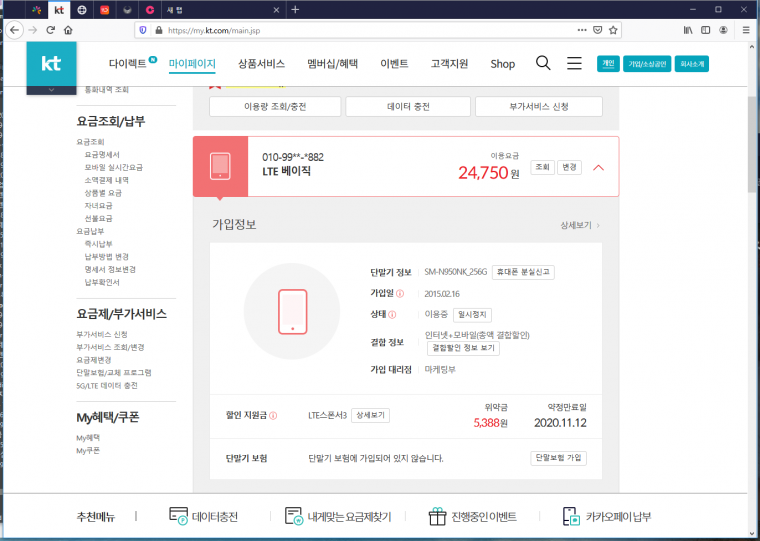Viewport: 760px width, 541px height.
Task: Open 상세보기 link next to 가입정보
Action: tap(580, 225)
